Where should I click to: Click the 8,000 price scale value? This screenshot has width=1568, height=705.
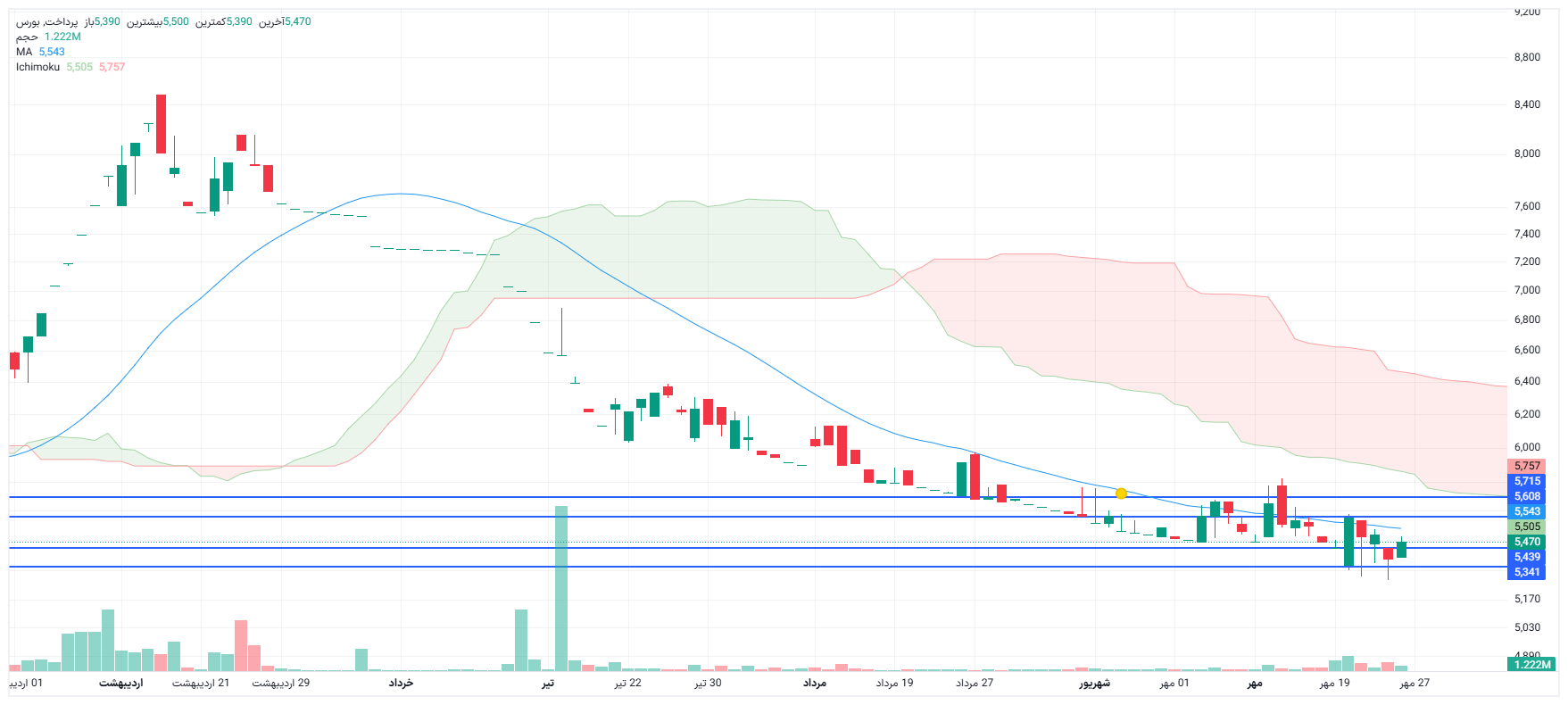coord(1527,153)
